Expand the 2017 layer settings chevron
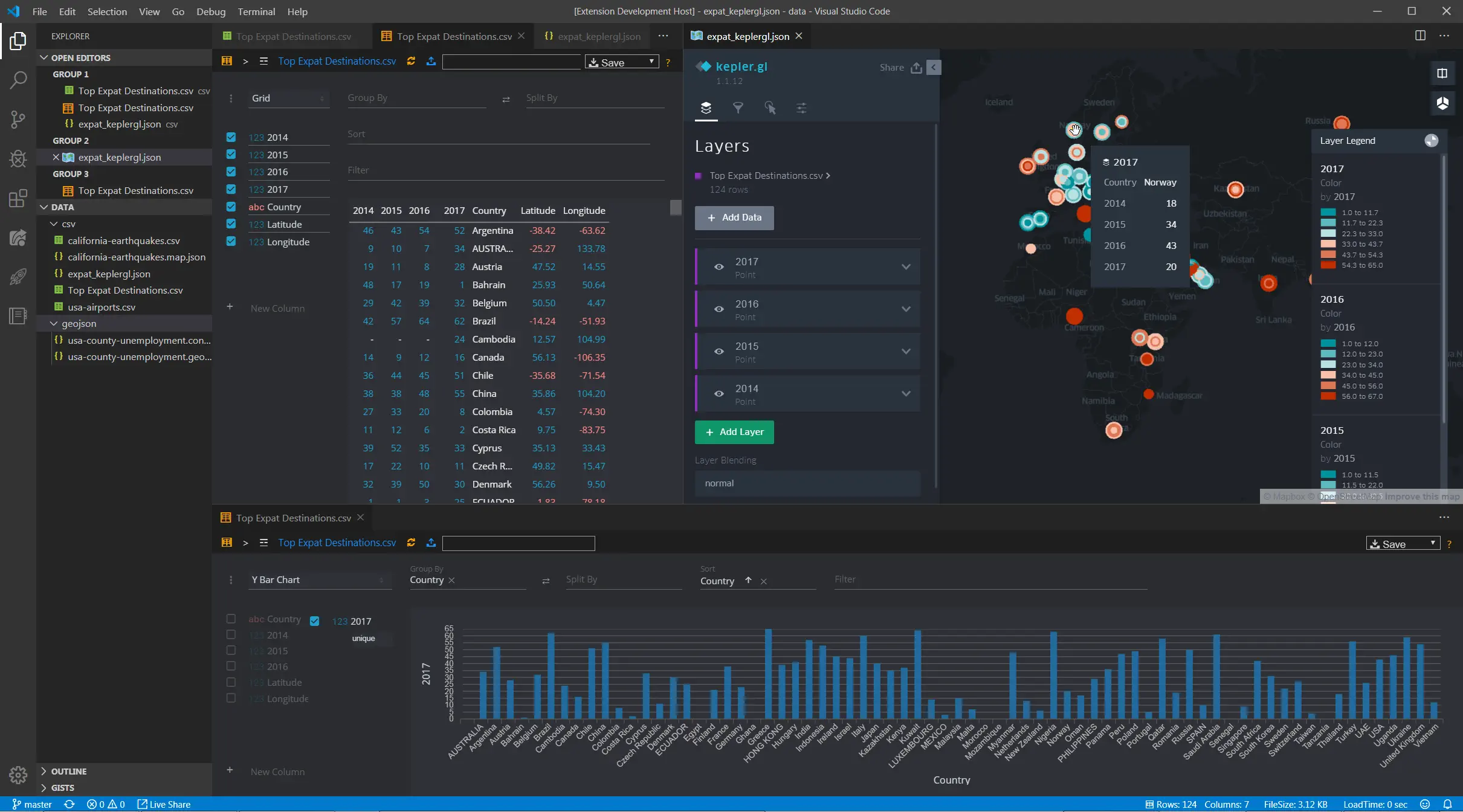This screenshot has height=812, width=1463. [906, 267]
